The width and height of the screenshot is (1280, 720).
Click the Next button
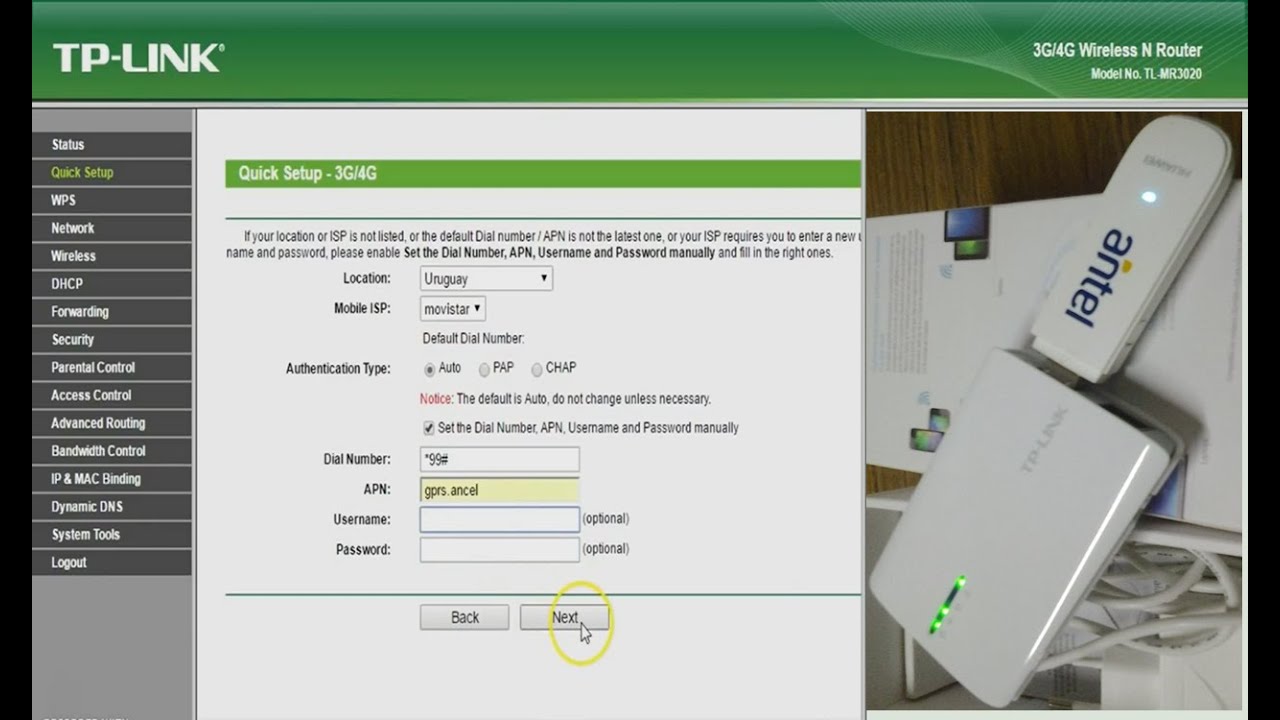(564, 617)
